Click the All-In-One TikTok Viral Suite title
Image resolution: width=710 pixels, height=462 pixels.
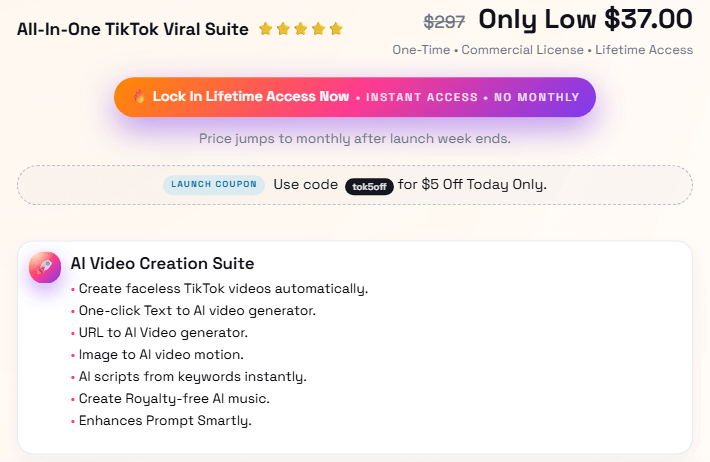133,29
